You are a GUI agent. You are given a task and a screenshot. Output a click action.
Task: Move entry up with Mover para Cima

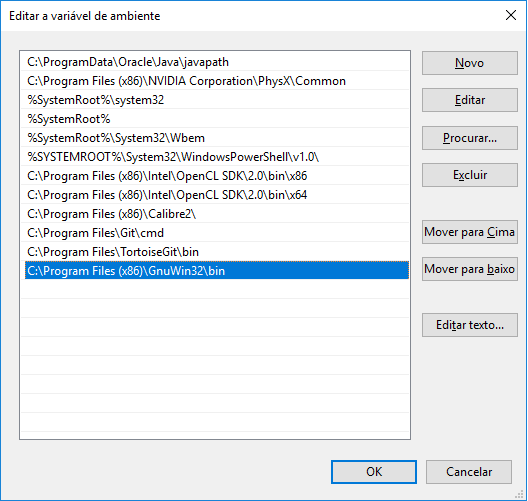[470, 232]
